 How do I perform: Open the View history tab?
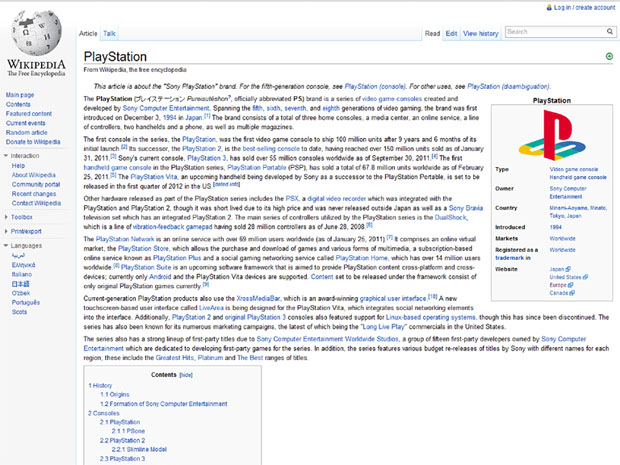tap(480, 34)
